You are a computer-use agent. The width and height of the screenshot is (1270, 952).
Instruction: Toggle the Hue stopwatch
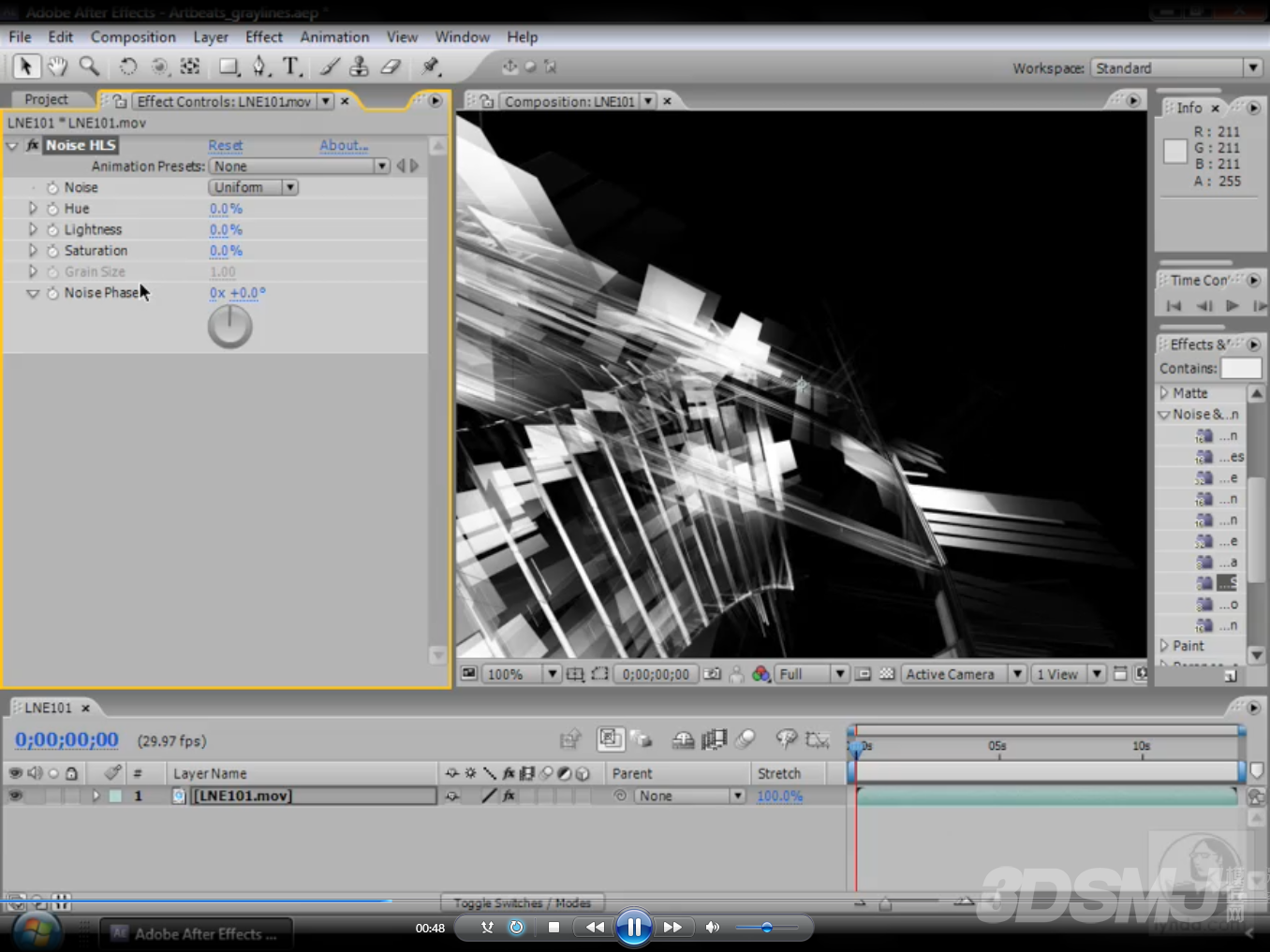pyautogui.click(x=52, y=209)
